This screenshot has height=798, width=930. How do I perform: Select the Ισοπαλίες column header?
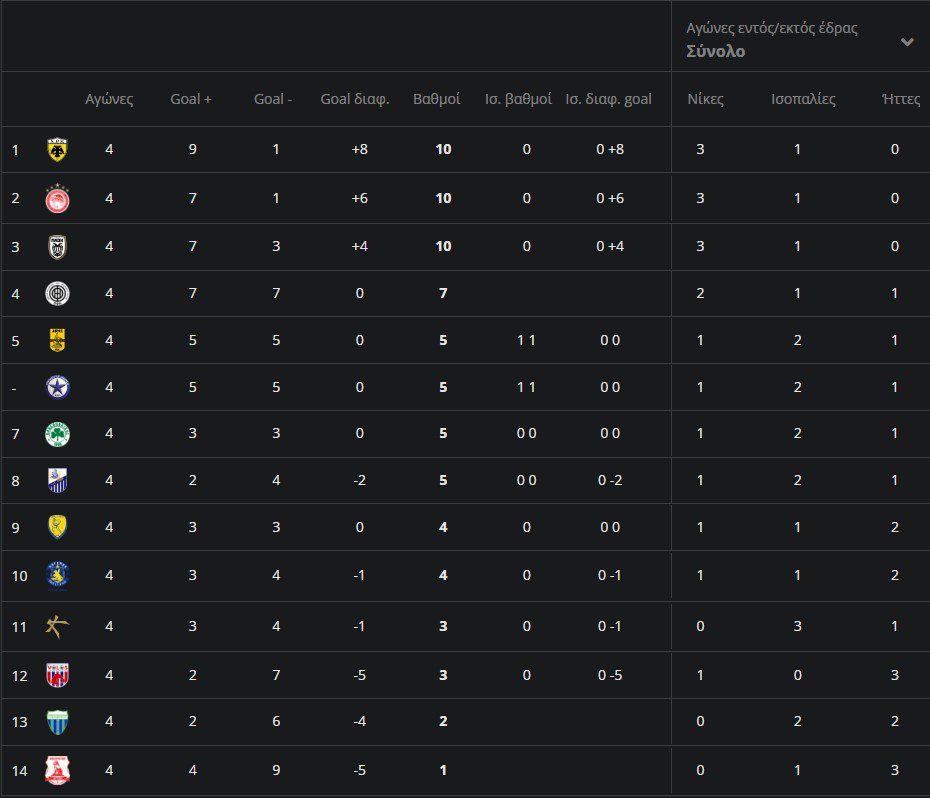click(803, 99)
